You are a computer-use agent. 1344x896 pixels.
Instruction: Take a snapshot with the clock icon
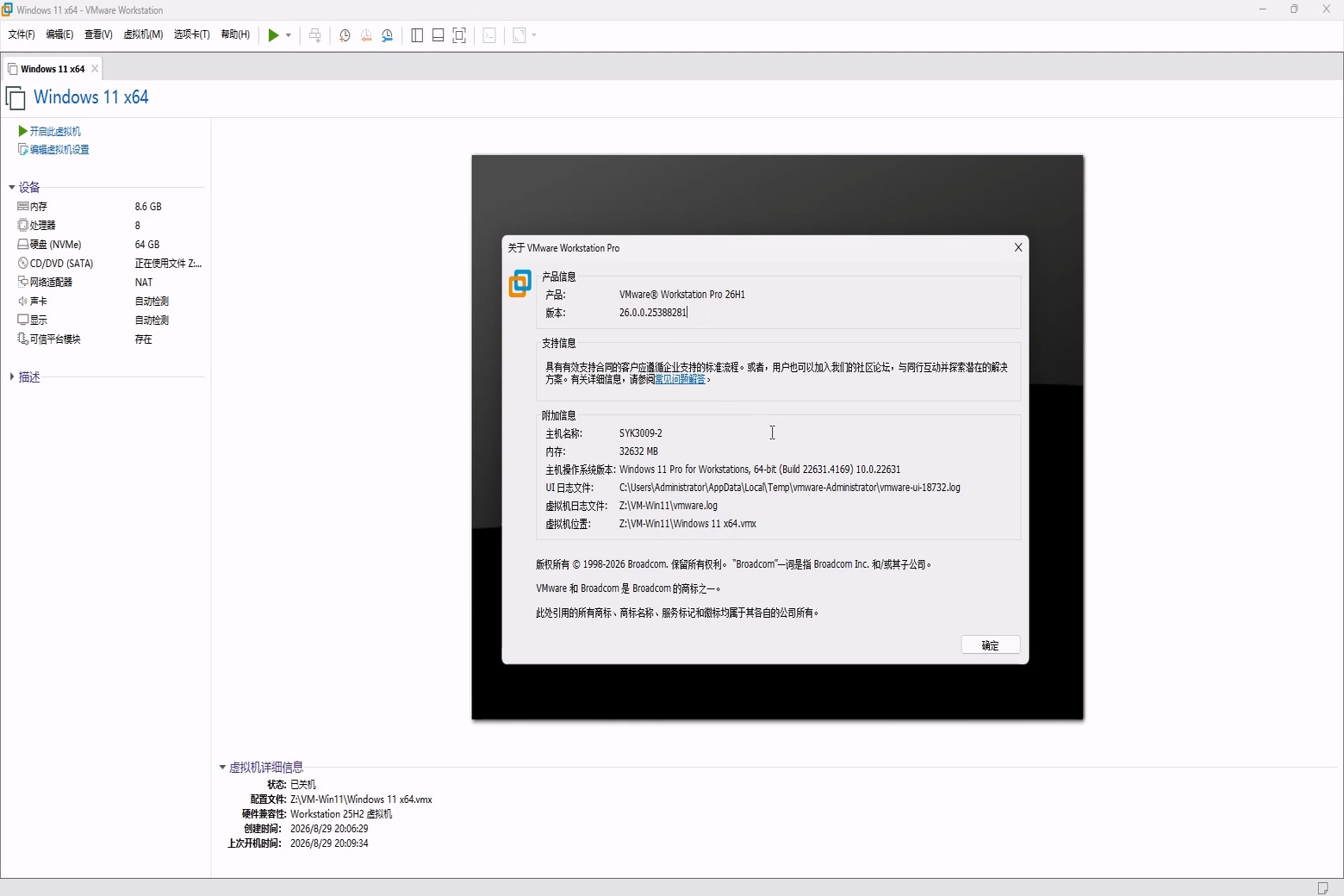(345, 35)
